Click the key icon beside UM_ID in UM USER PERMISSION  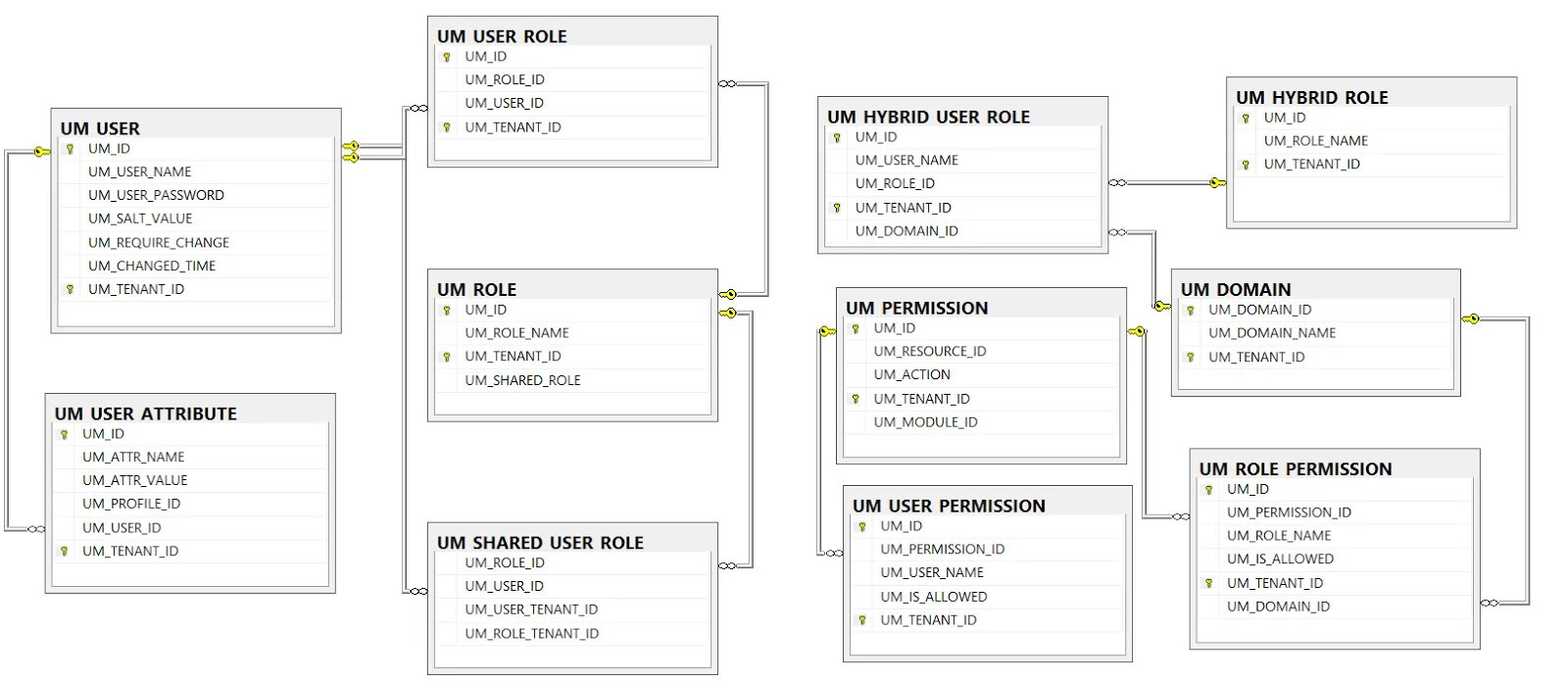pos(862,527)
